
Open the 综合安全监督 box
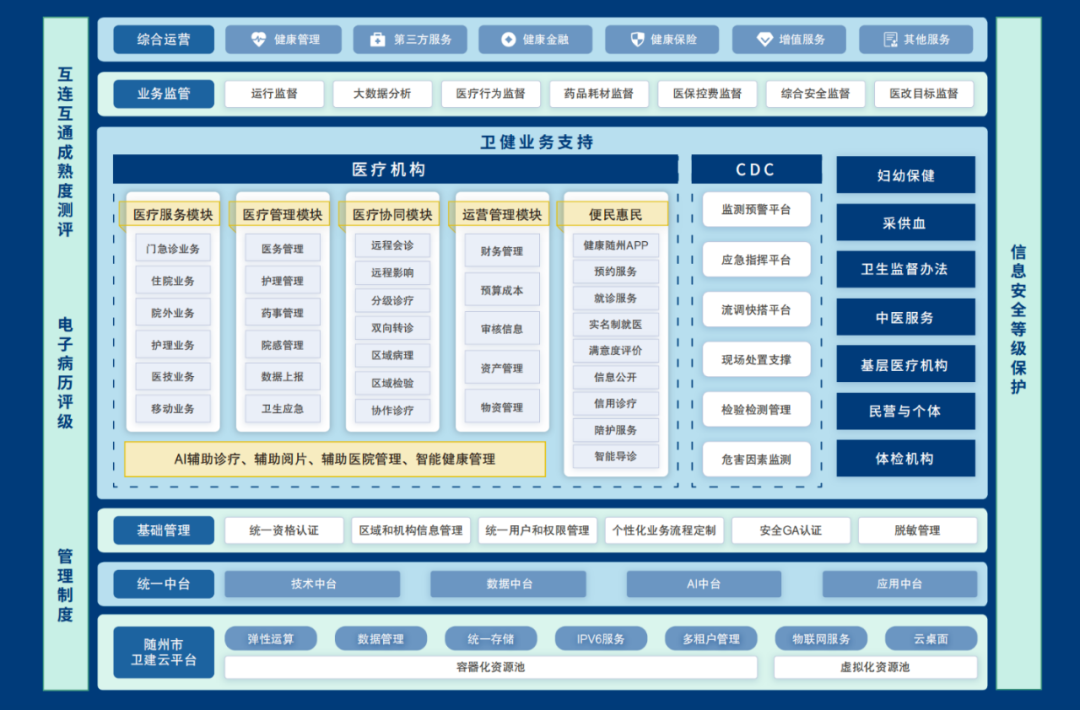pyautogui.click(x=816, y=94)
